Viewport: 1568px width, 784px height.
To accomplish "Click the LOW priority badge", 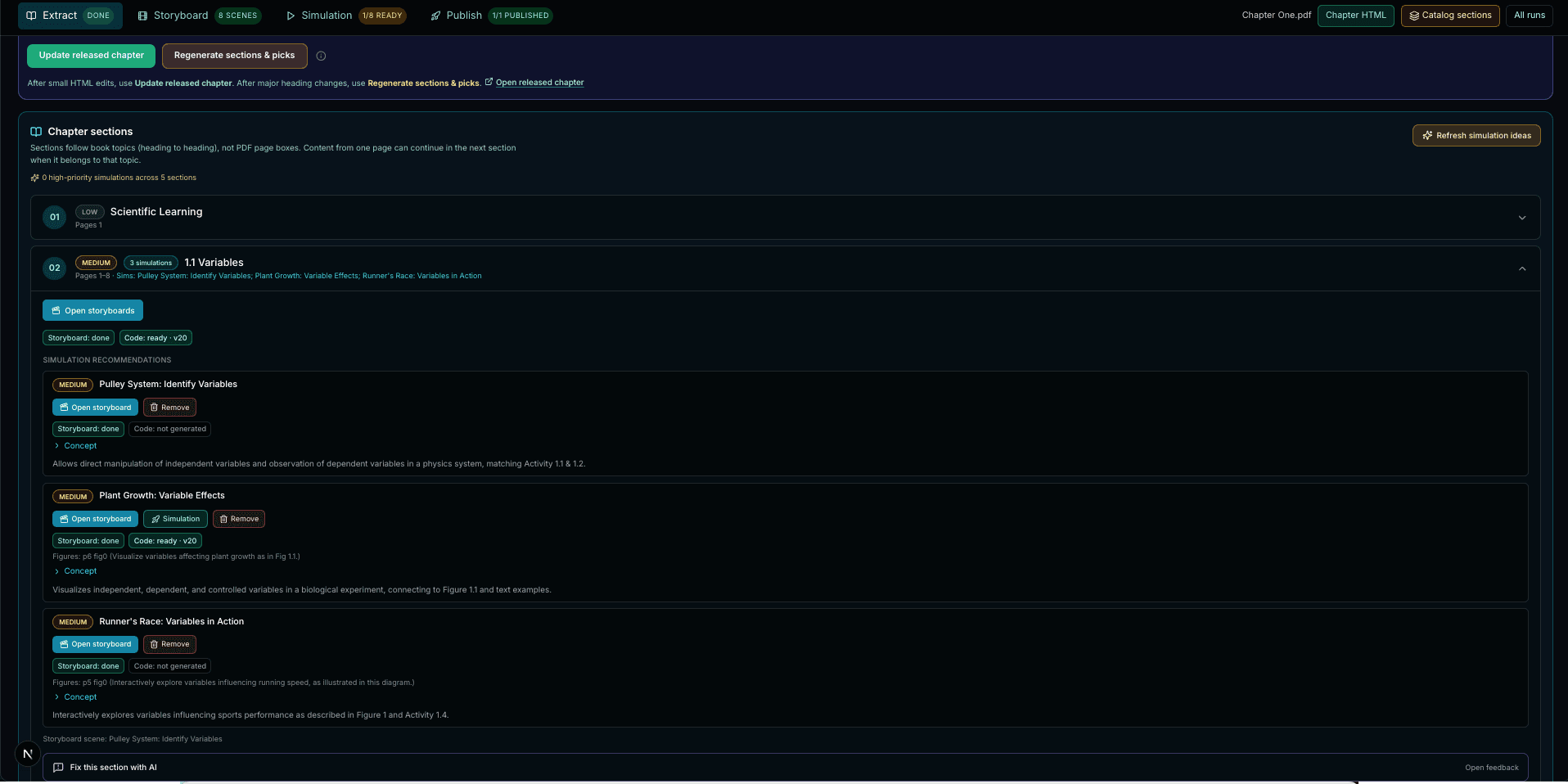I will click(x=89, y=212).
